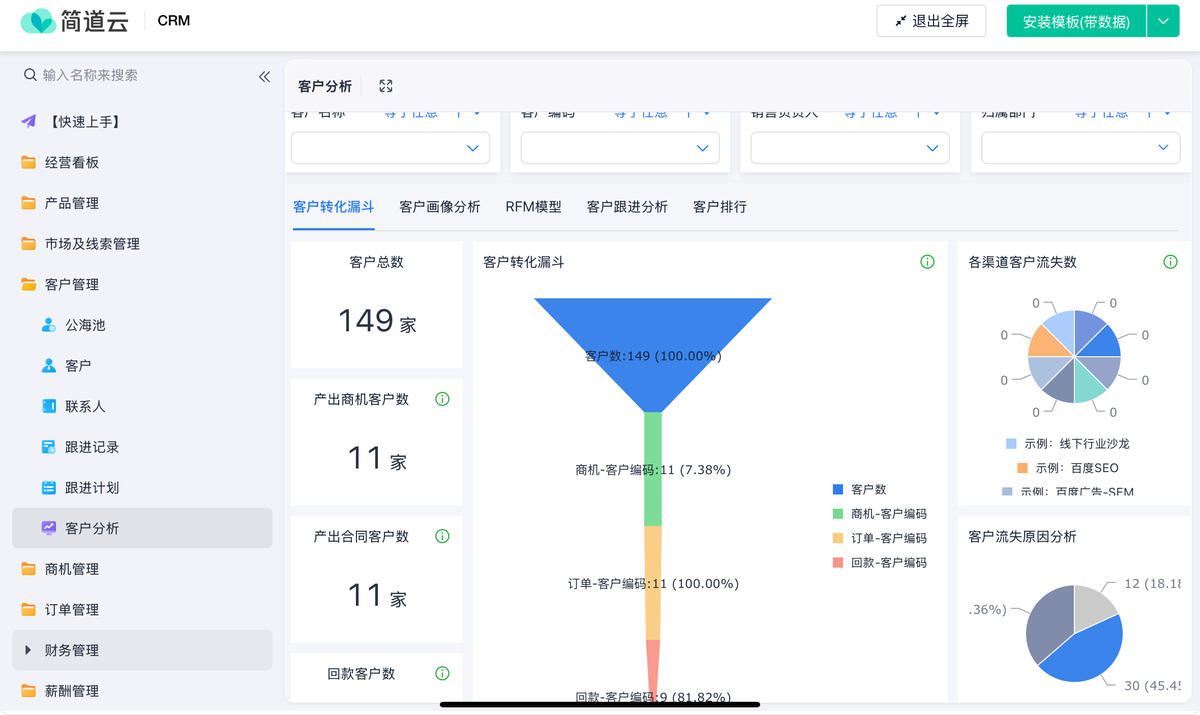Click the search magnifier icon in sidebar

(30, 75)
